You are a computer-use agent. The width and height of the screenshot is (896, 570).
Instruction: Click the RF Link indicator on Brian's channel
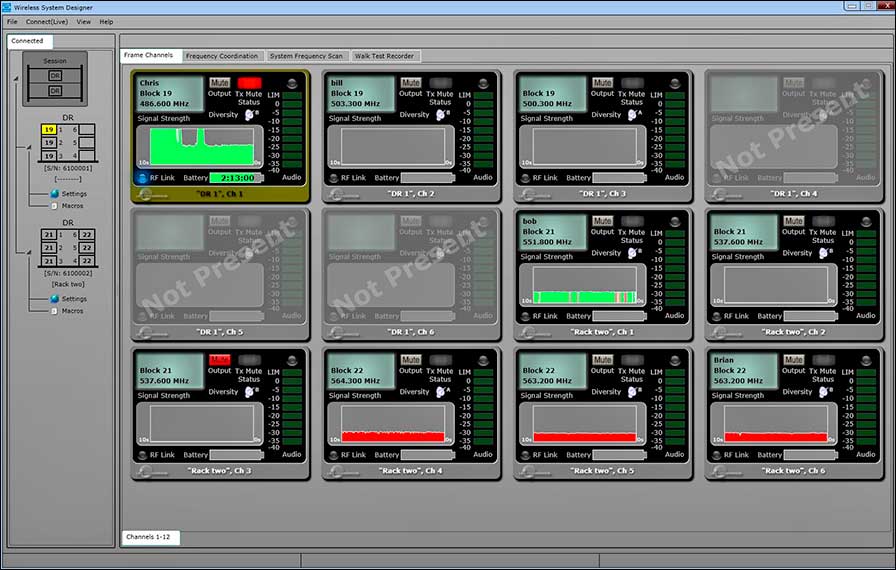click(x=717, y=455)
